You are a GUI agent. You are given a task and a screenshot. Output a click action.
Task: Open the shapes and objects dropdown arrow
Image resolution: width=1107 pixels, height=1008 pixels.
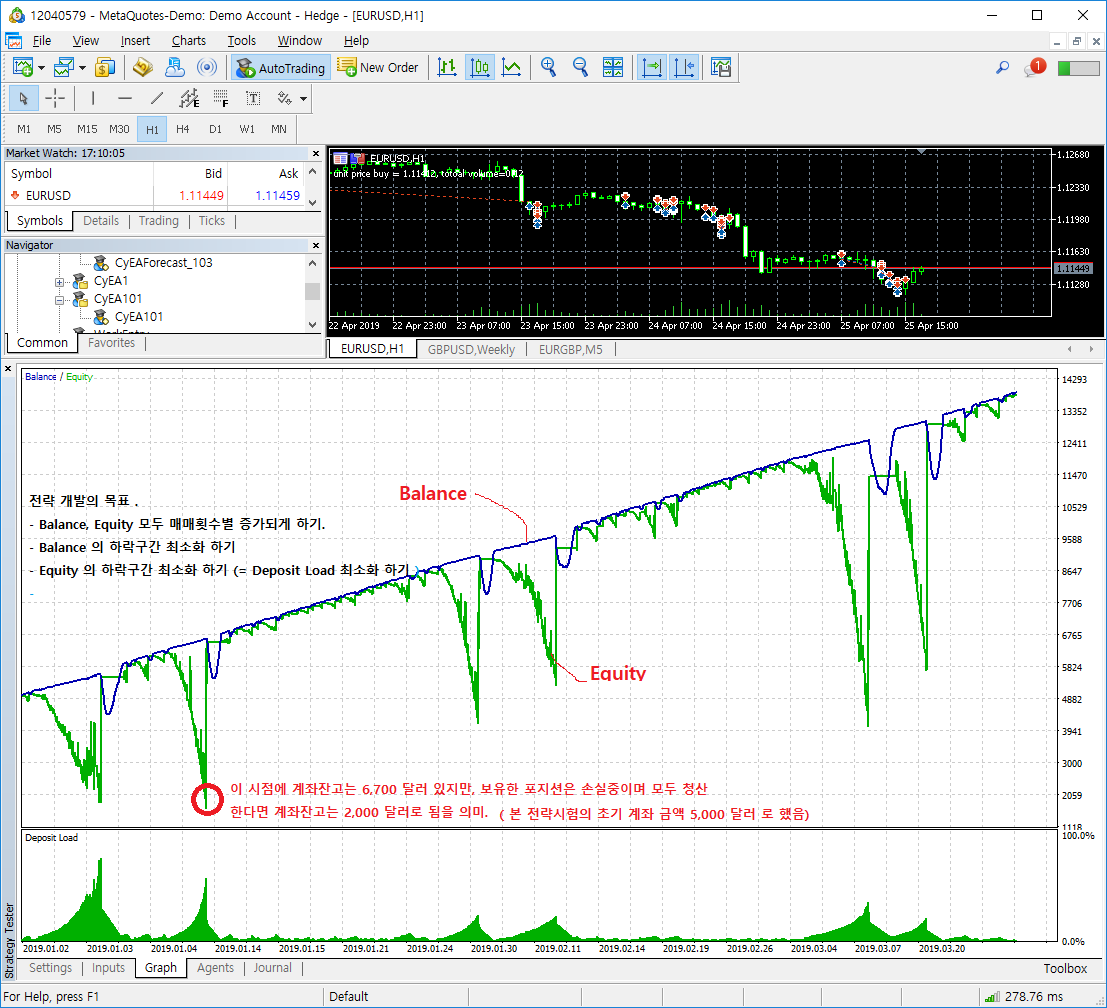(x=304, y=99)
